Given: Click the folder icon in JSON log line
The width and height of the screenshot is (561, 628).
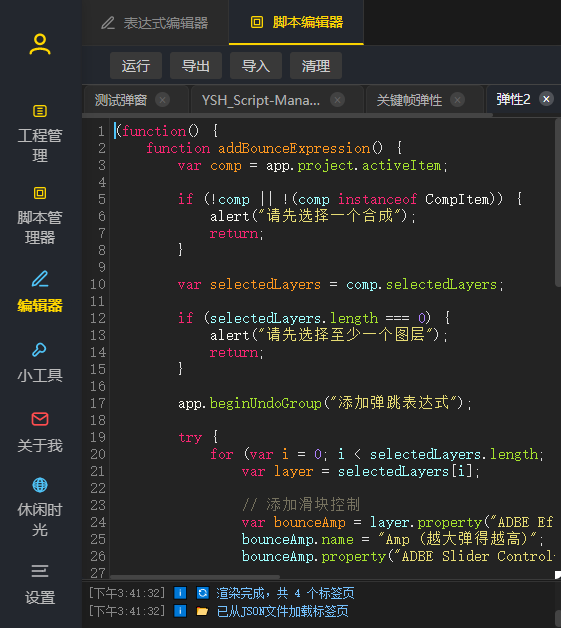Looking at the screenshot, I should click(202, 611).
